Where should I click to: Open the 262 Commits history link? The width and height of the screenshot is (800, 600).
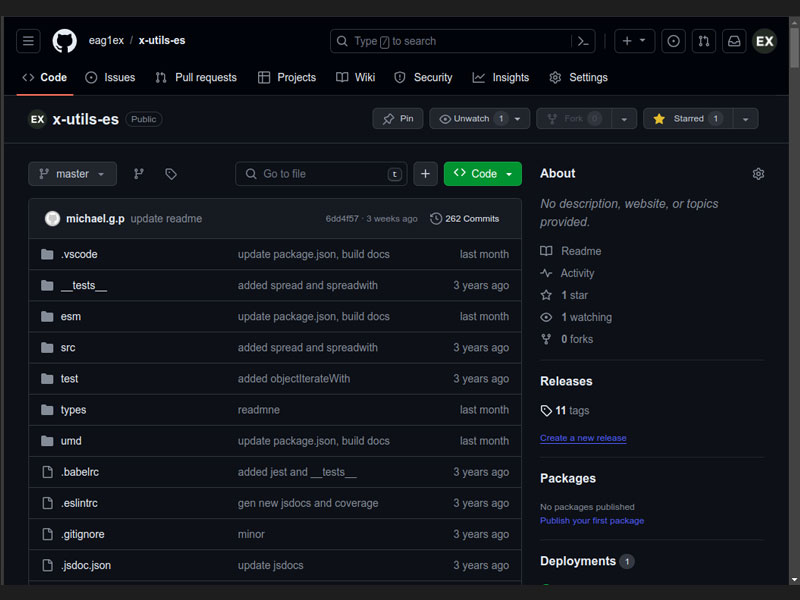tap(465, 219)
